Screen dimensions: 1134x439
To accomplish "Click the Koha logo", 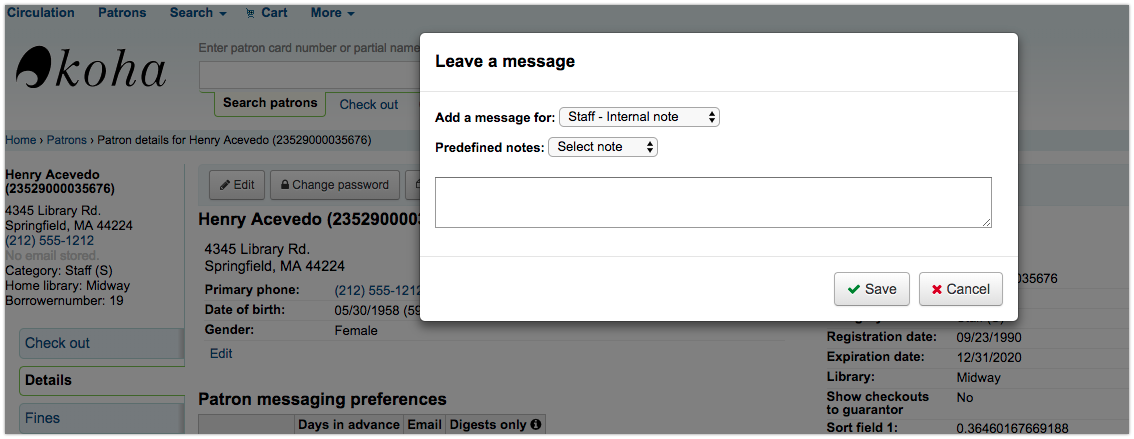I will (x=92, y=68).
